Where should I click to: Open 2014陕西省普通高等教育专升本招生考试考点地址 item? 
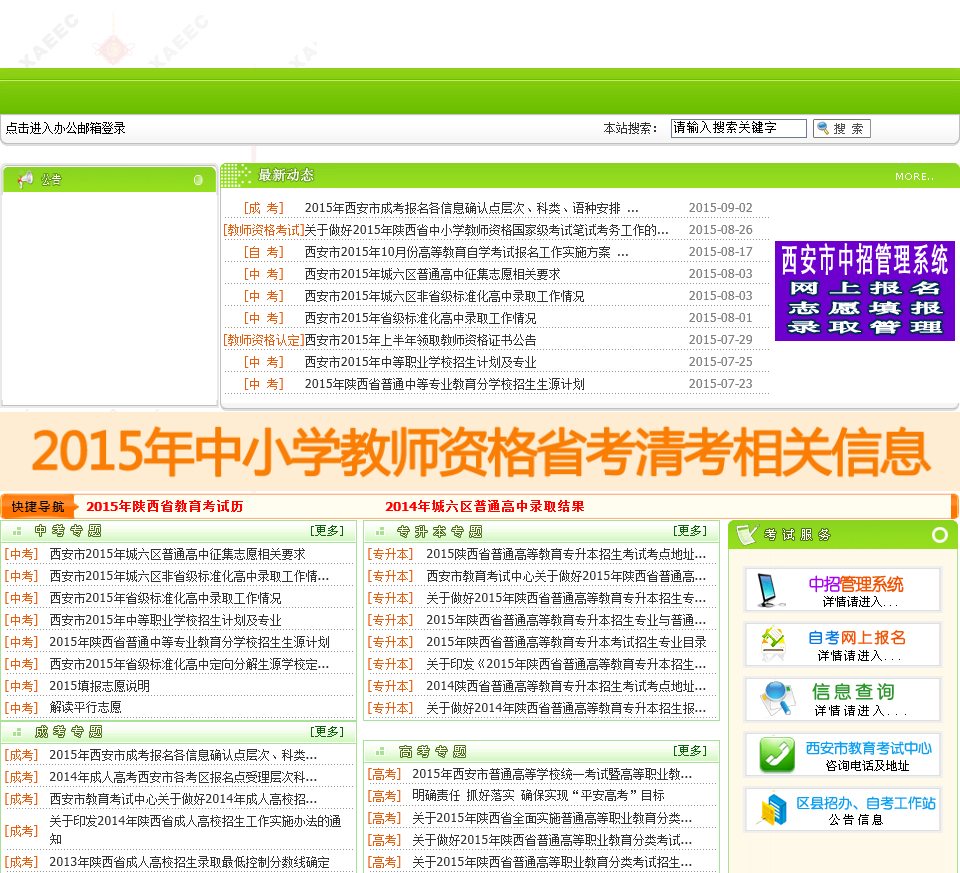click(566, 686)
